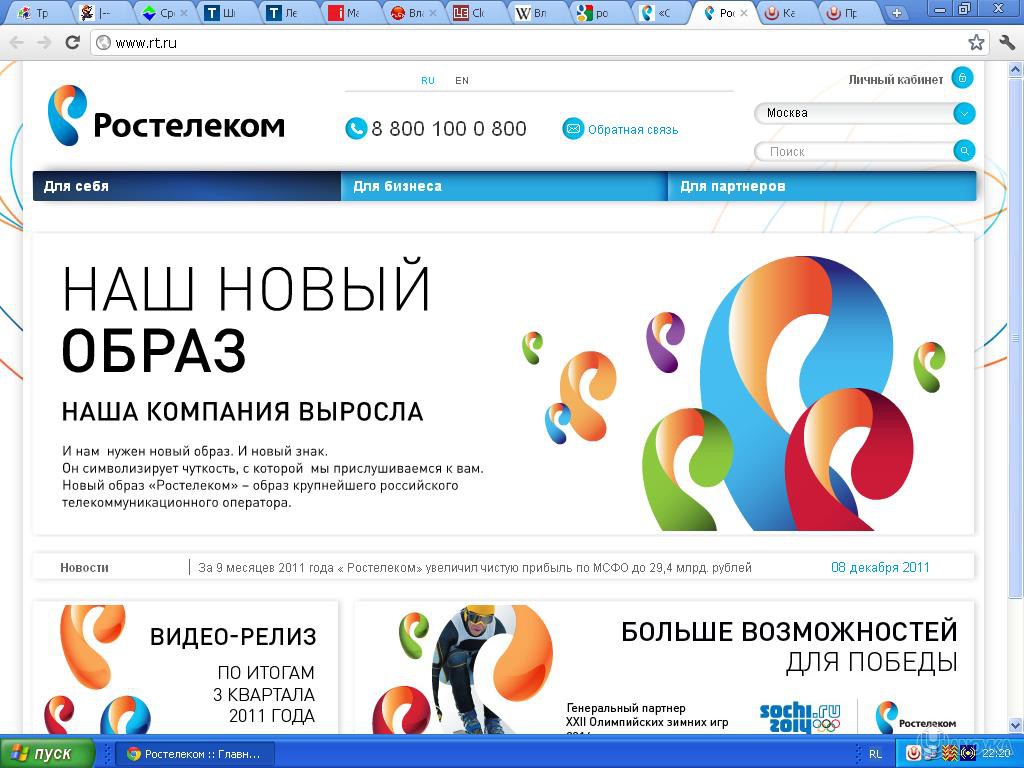Reload the page with the refresh icon
This screenshot has height=768, width=1024.
click(x=72, y=43)
